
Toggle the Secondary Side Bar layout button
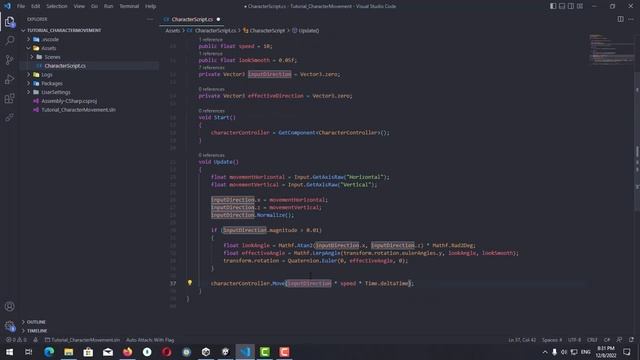coord(571,6)
